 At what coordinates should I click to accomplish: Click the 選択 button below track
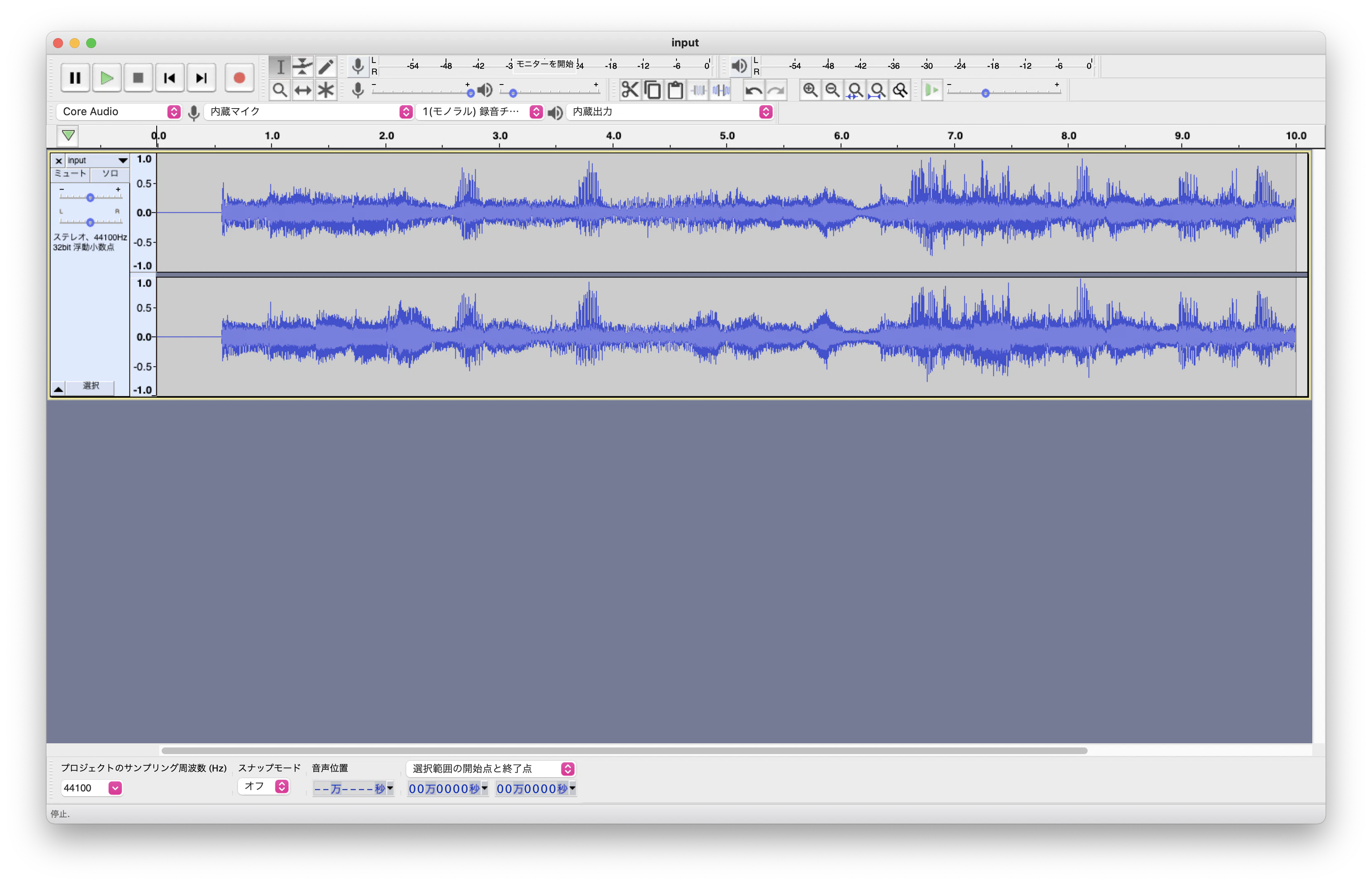[x=90, y=386]
